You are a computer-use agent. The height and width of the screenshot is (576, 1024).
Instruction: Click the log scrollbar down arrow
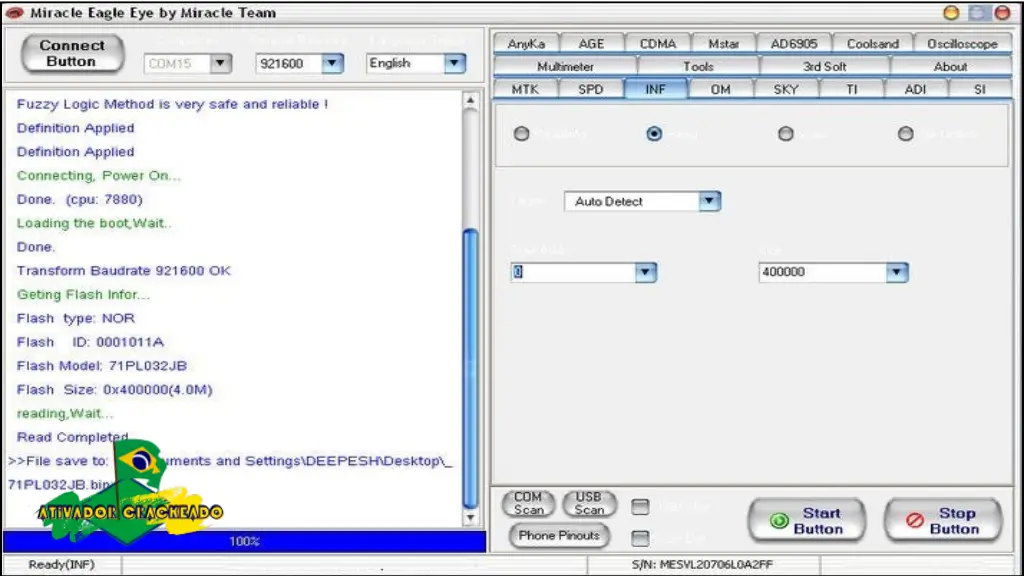[470, 518]
